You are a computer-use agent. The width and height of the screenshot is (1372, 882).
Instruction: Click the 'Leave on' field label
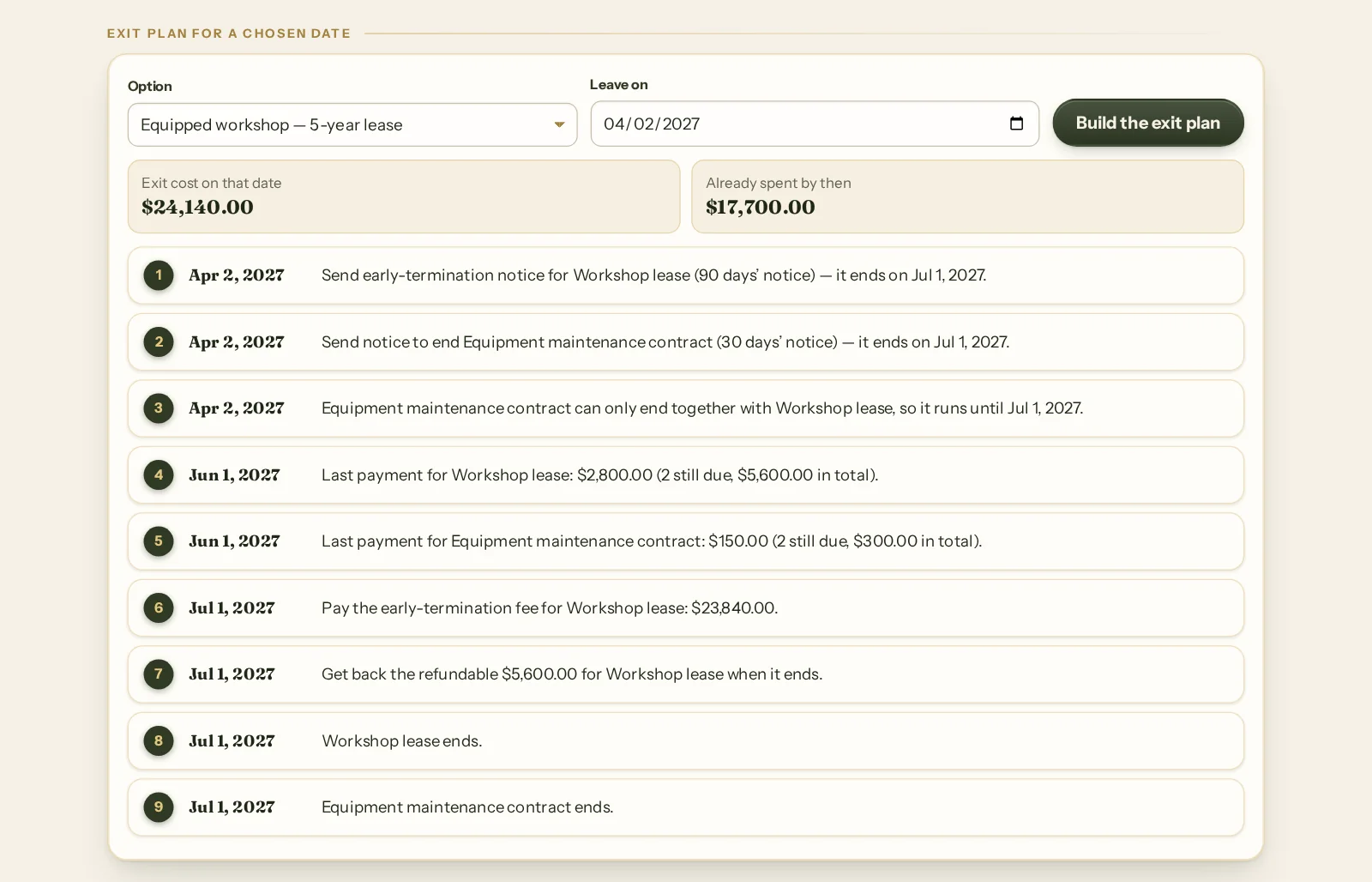[x=619, y=84]
